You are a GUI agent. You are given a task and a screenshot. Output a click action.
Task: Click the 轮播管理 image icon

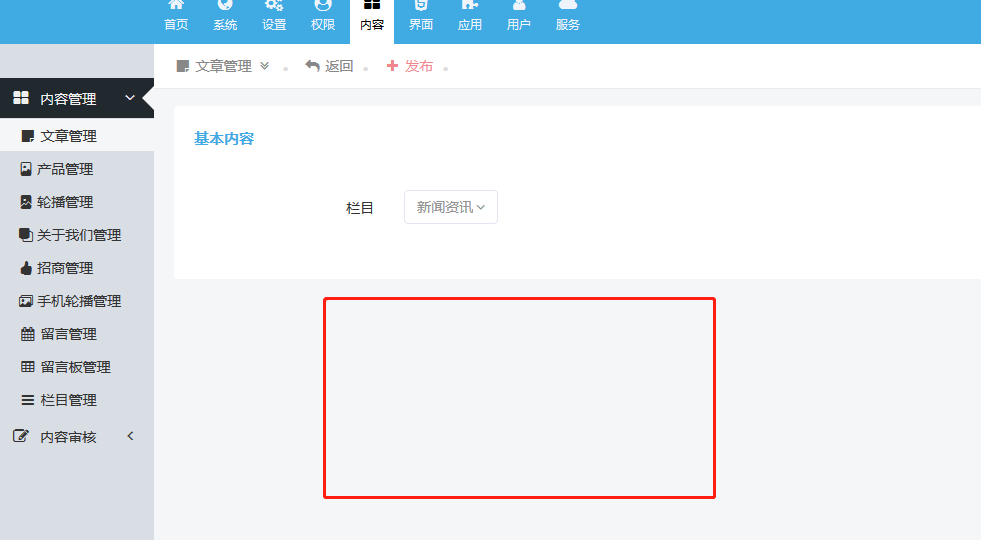[x=26, y=201]
